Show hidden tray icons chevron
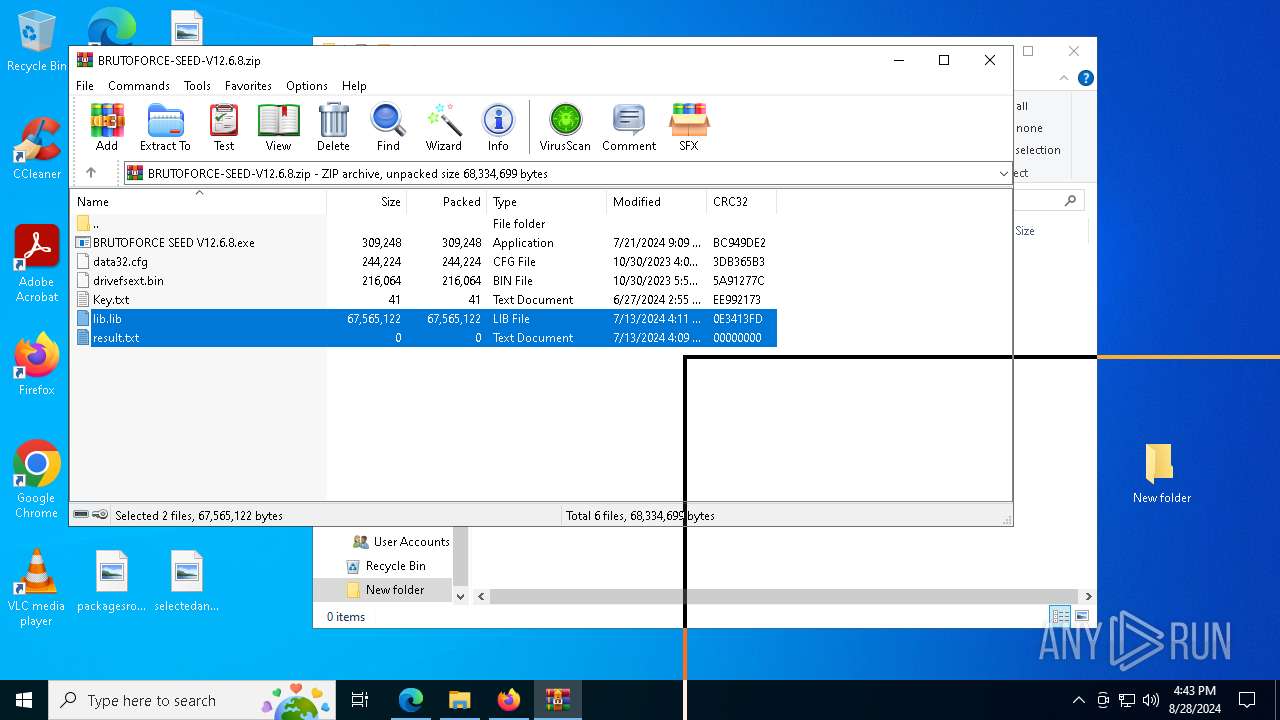Image resolution: width=1280 pixels, height=720 pixels. click(1078, 700)
